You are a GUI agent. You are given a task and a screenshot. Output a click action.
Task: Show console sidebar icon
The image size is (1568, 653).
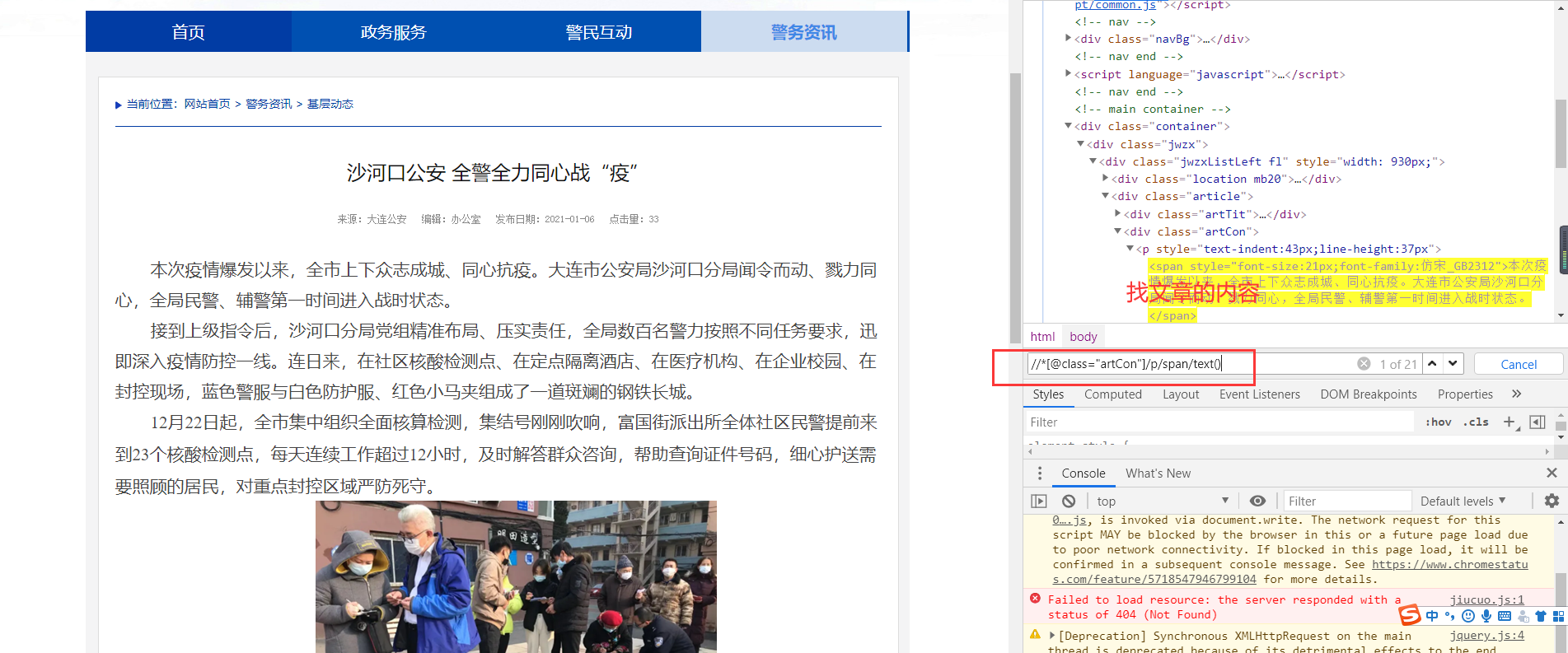[1039, 501]
